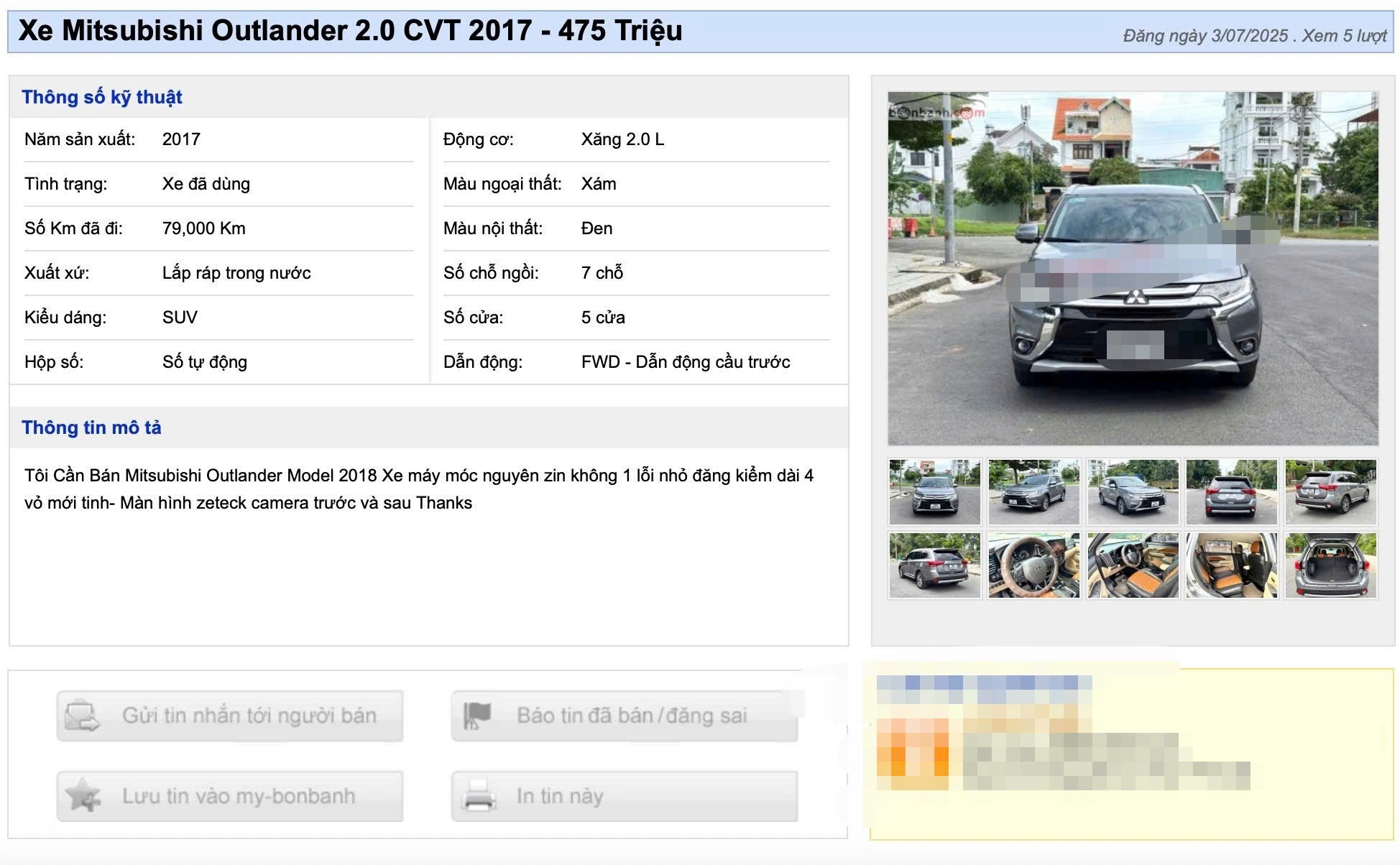Select second thumbnail with front-left angle view
This screenshot has height=865, width=1400.
[1033, 492]
